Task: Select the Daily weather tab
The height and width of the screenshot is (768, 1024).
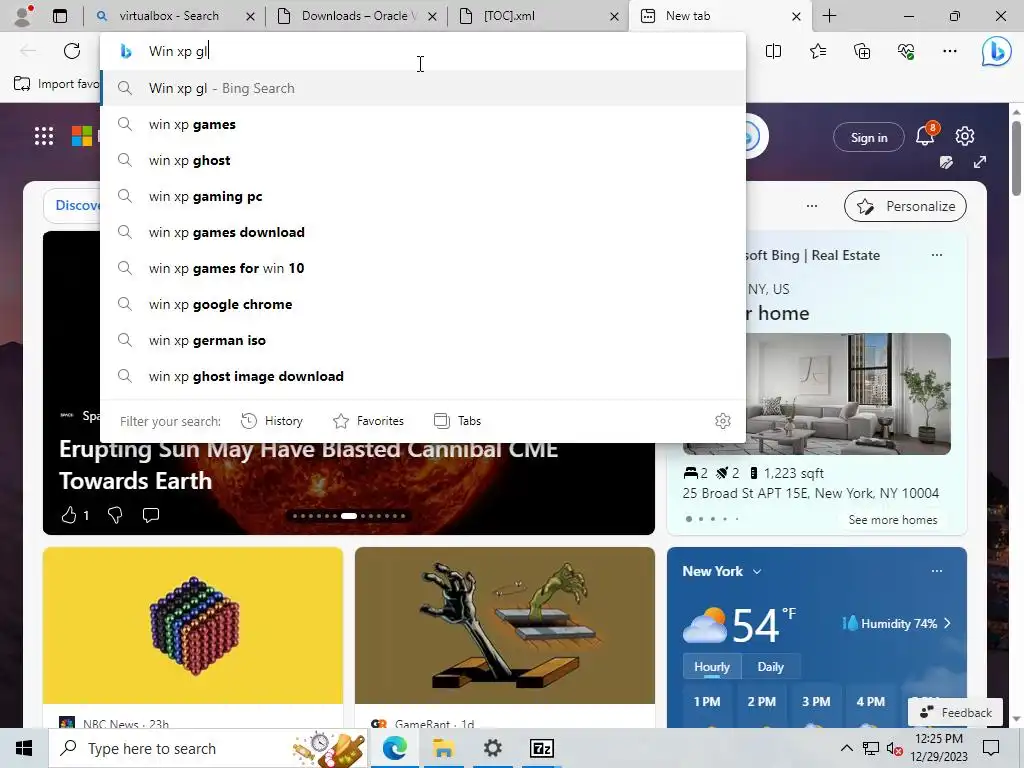Action: pos(770,666)
